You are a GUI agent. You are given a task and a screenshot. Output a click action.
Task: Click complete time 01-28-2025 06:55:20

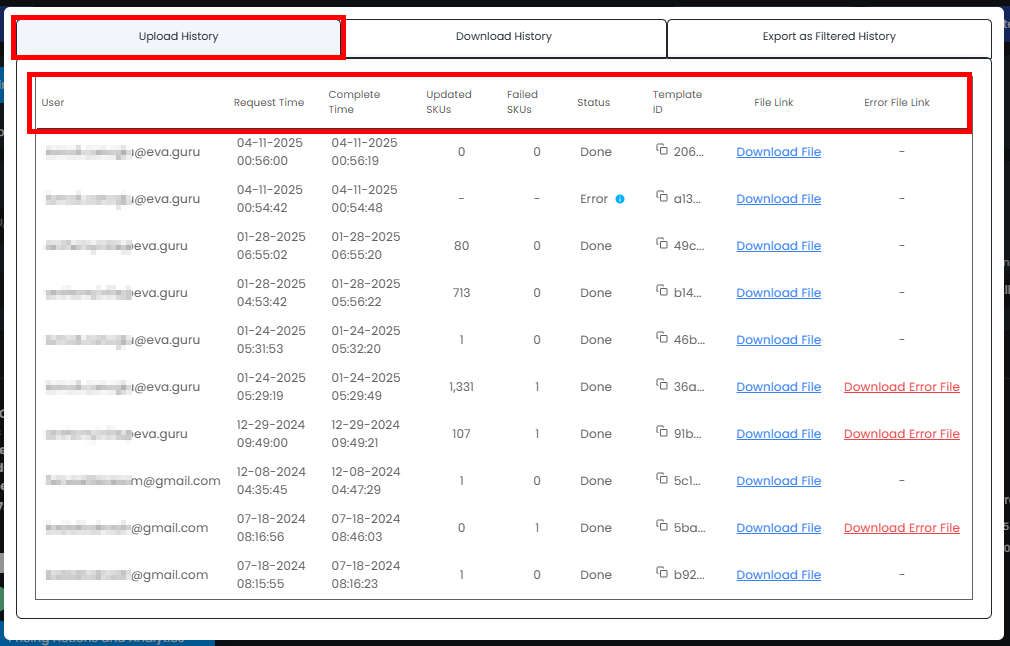click(366, 246)
